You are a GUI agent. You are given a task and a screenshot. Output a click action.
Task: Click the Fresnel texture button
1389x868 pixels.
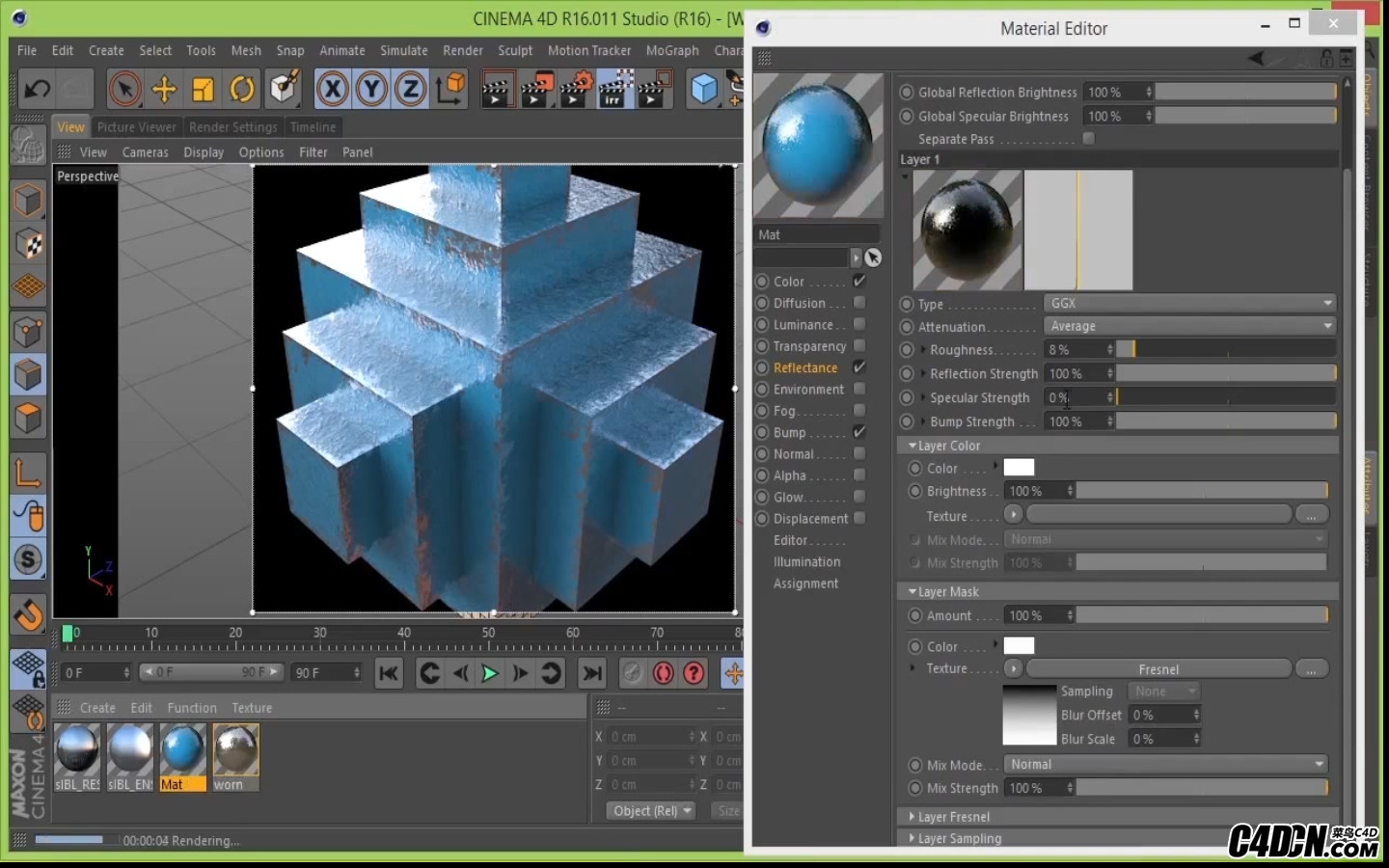coord(1157,669)
